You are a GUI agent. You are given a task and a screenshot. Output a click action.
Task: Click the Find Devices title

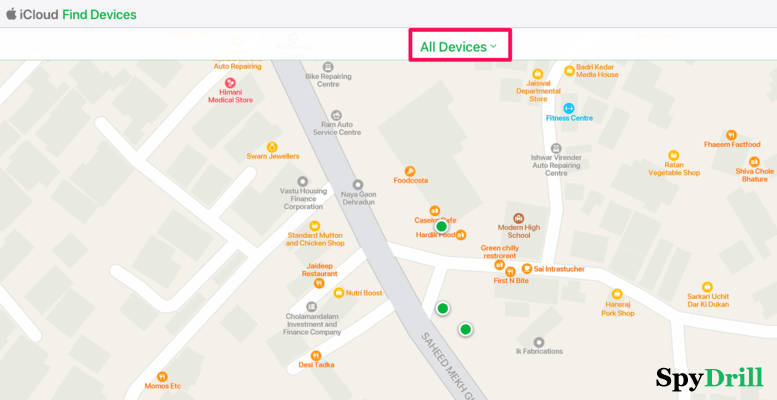click(99, 14)
